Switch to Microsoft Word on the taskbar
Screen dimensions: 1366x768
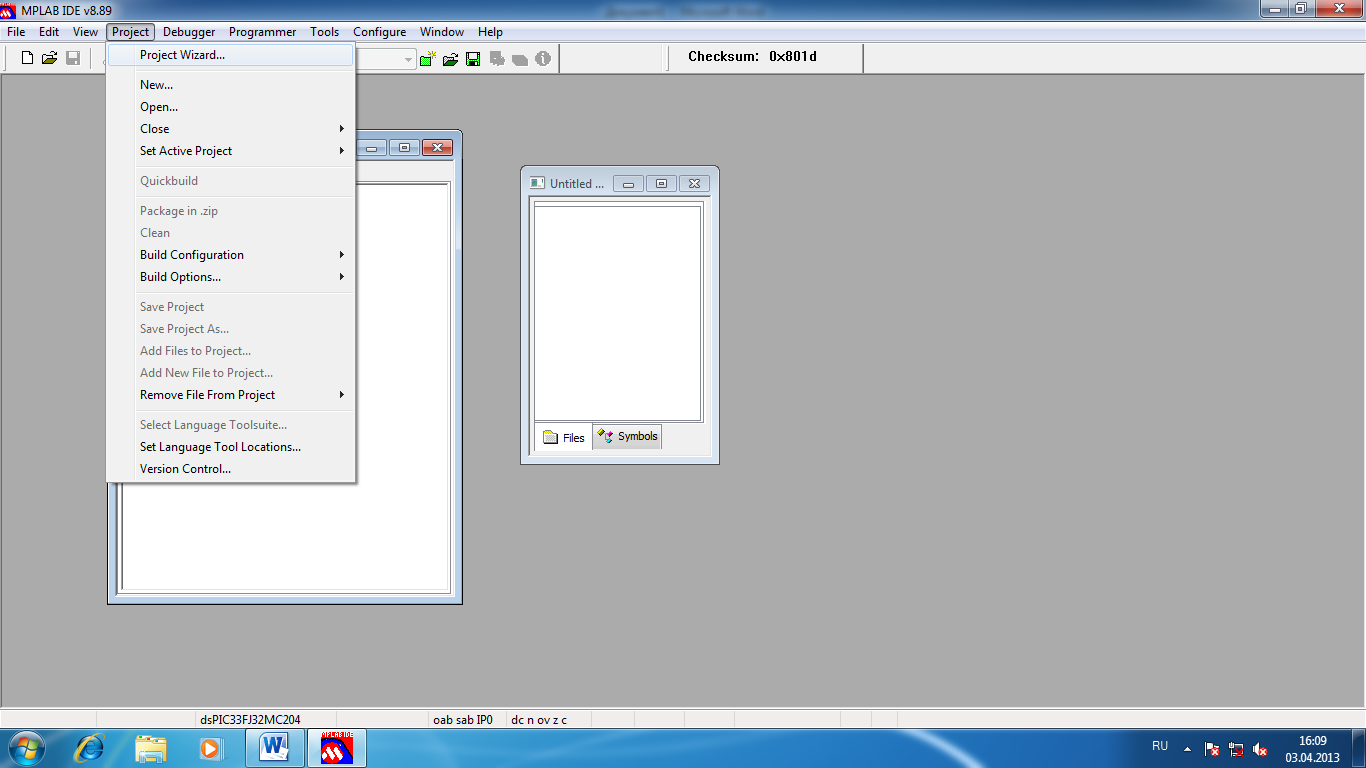(x=274, y=748)
